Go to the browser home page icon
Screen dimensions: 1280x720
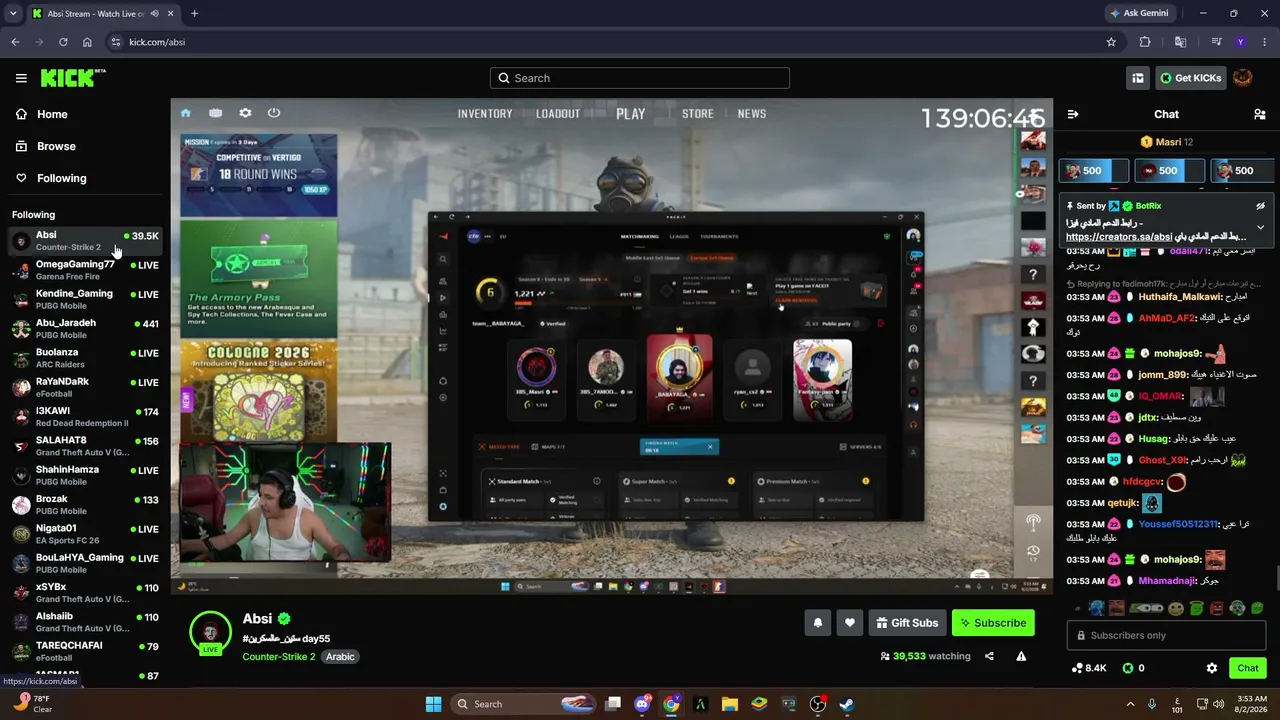pos(87,42)
